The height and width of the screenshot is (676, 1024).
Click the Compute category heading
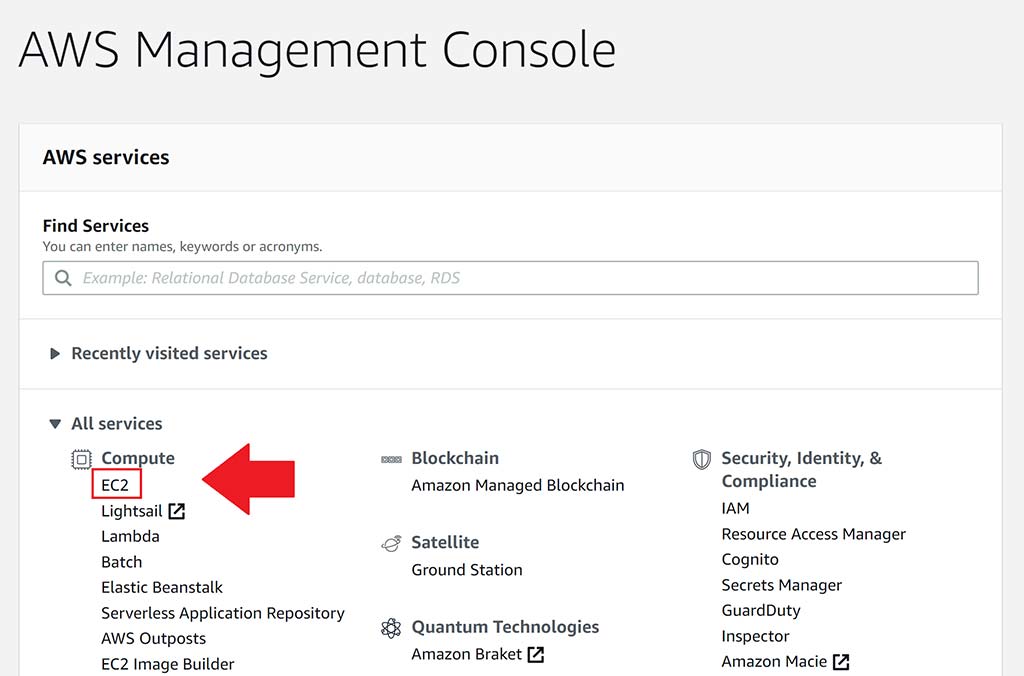(x=138, y=459)
